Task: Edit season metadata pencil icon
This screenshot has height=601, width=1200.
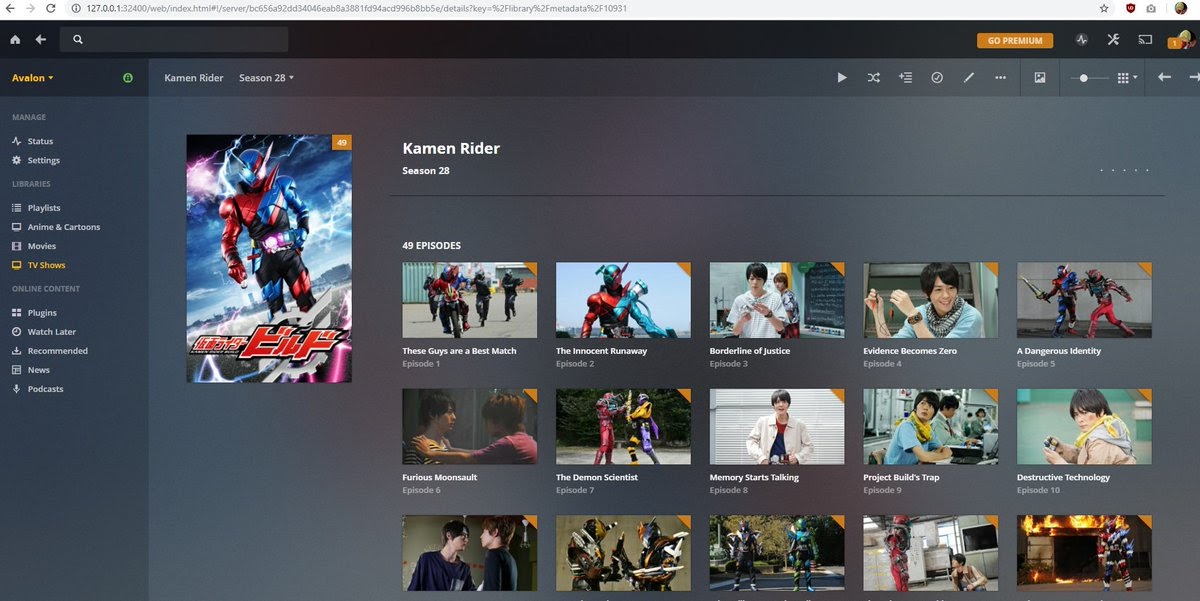Action: [968, 77]
